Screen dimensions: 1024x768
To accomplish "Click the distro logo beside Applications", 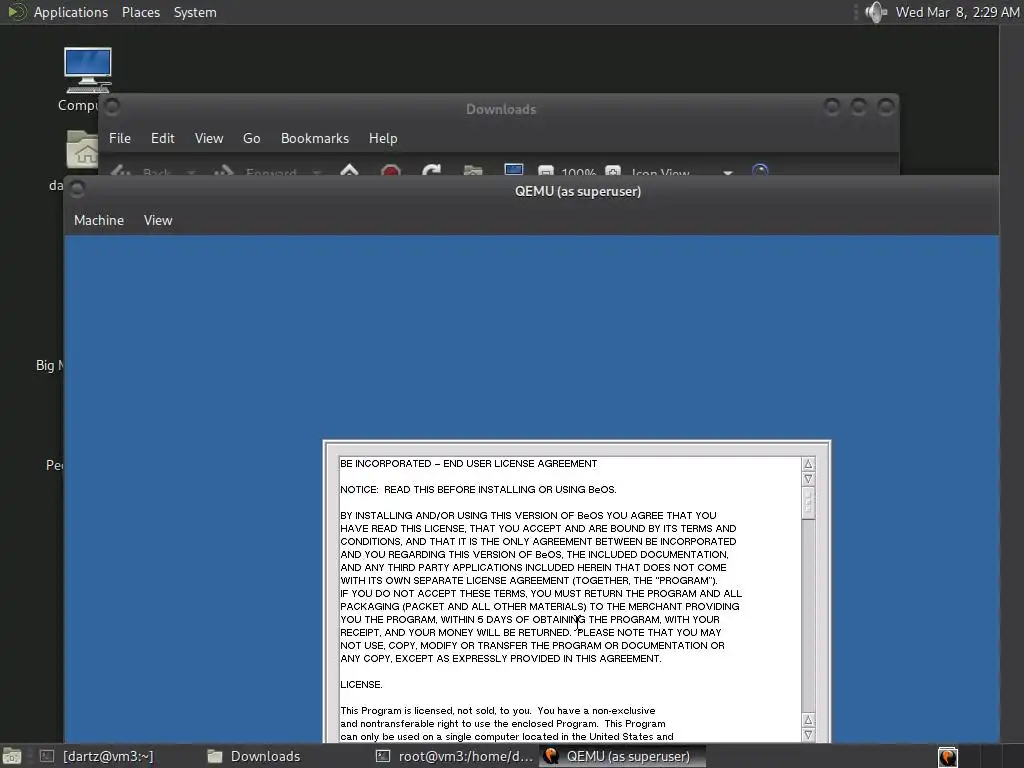I will pos(16,12).
